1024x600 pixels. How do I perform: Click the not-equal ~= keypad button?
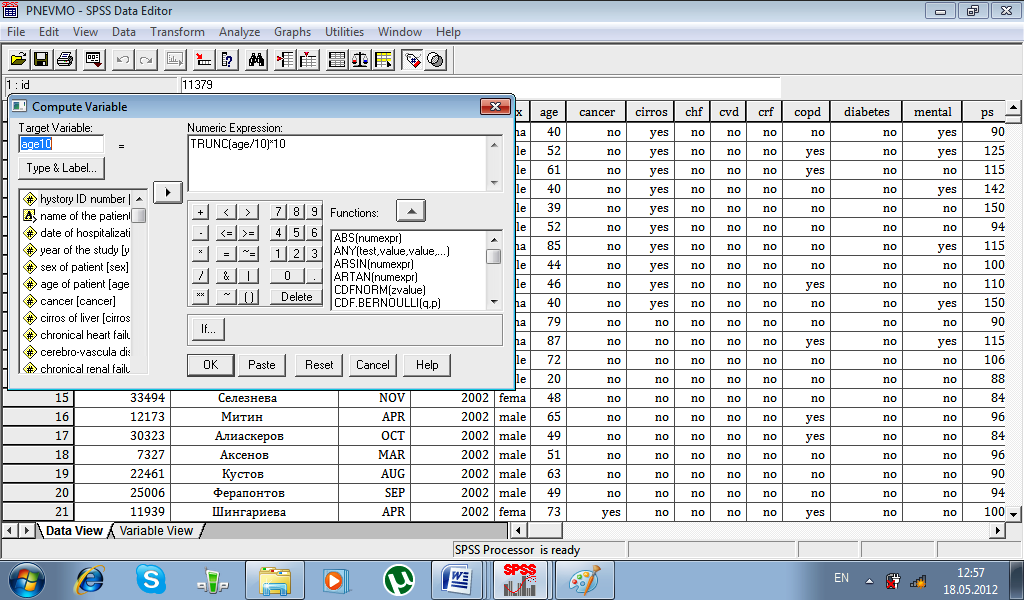pyautogui.click(x=249, y=254)
